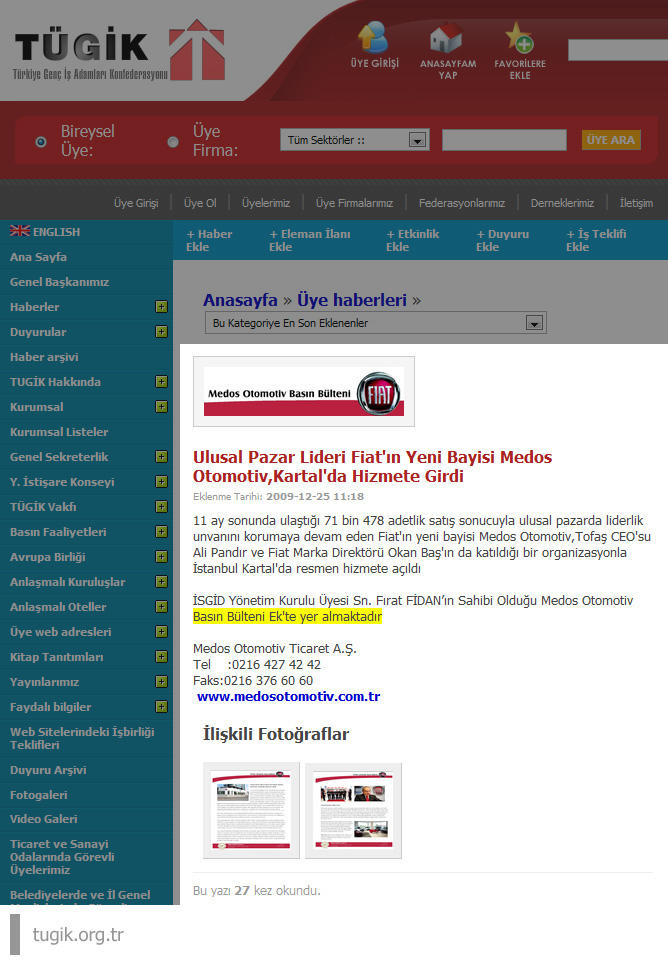
Task: Open Üye Ol in navigation bar
Action: coord(200,203)
